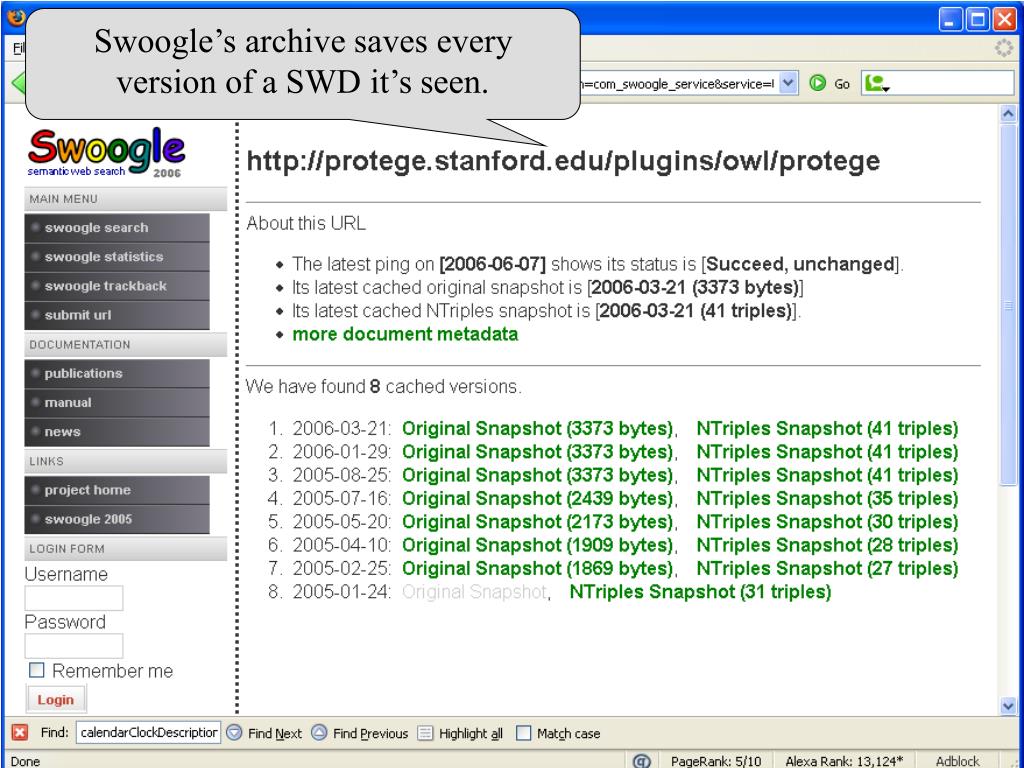The width and height of the screenshot is (1024, 768).
Task: Toggle the Match case checkbox
Action: [x=523, y=733]
